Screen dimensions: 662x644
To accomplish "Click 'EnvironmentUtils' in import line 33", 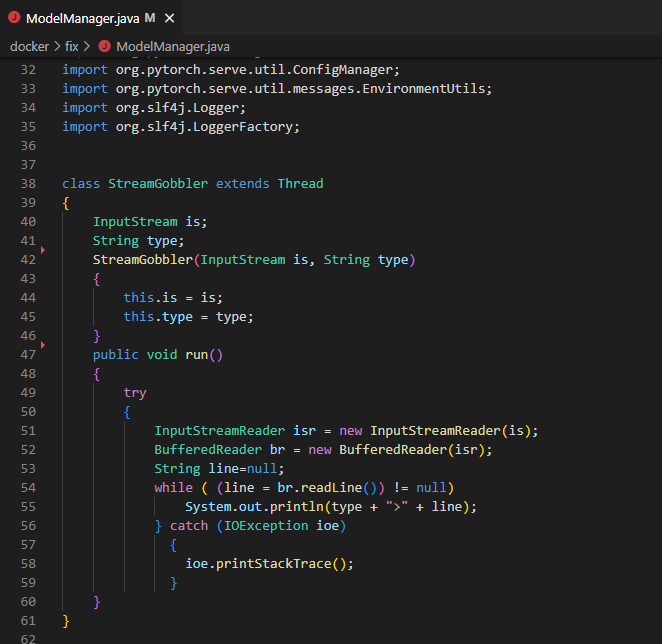I will 423,89.
